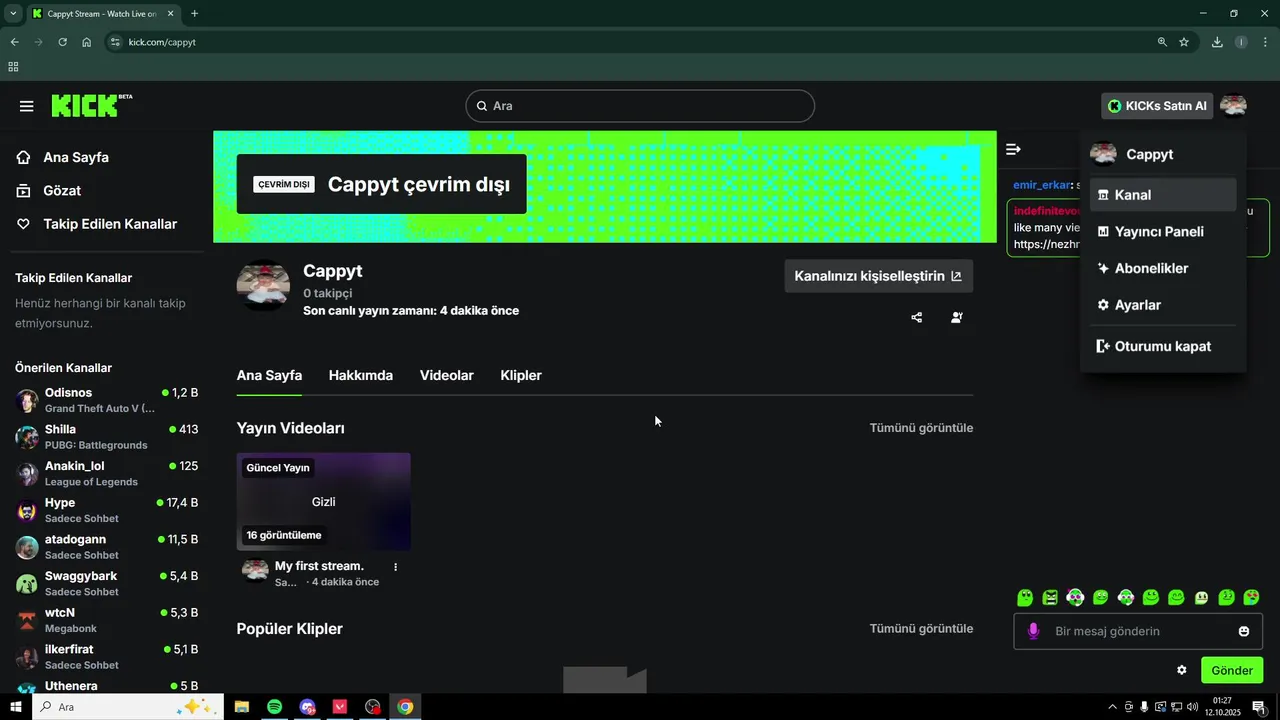The height and width of the screenshot is (720, 1280).
Task: Click the profile avatar in top bar
Action: pyautogui.click(x=1233, y=106)
